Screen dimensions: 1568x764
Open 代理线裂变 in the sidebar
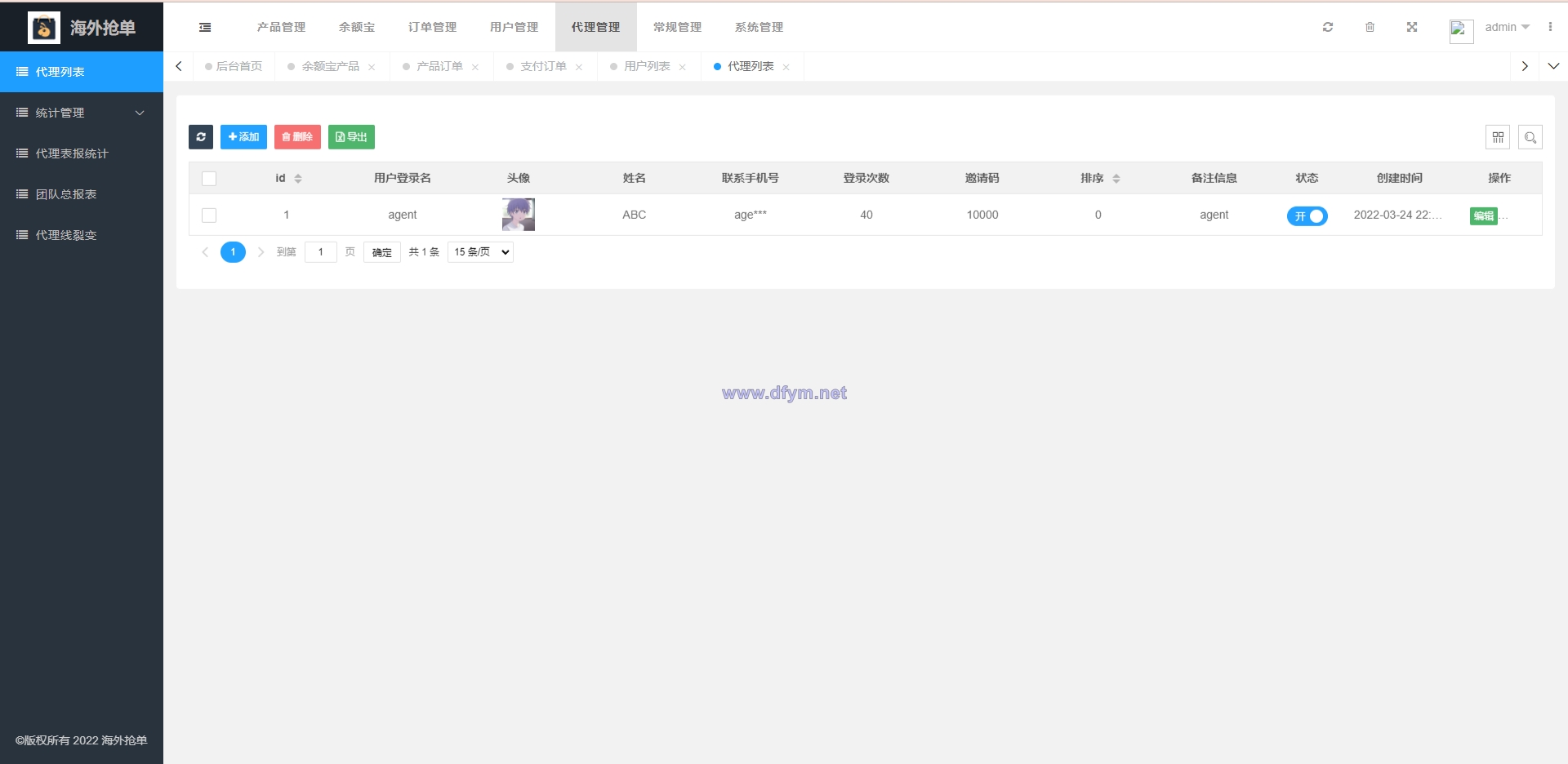pyautogui.click(x=82, y=235)
